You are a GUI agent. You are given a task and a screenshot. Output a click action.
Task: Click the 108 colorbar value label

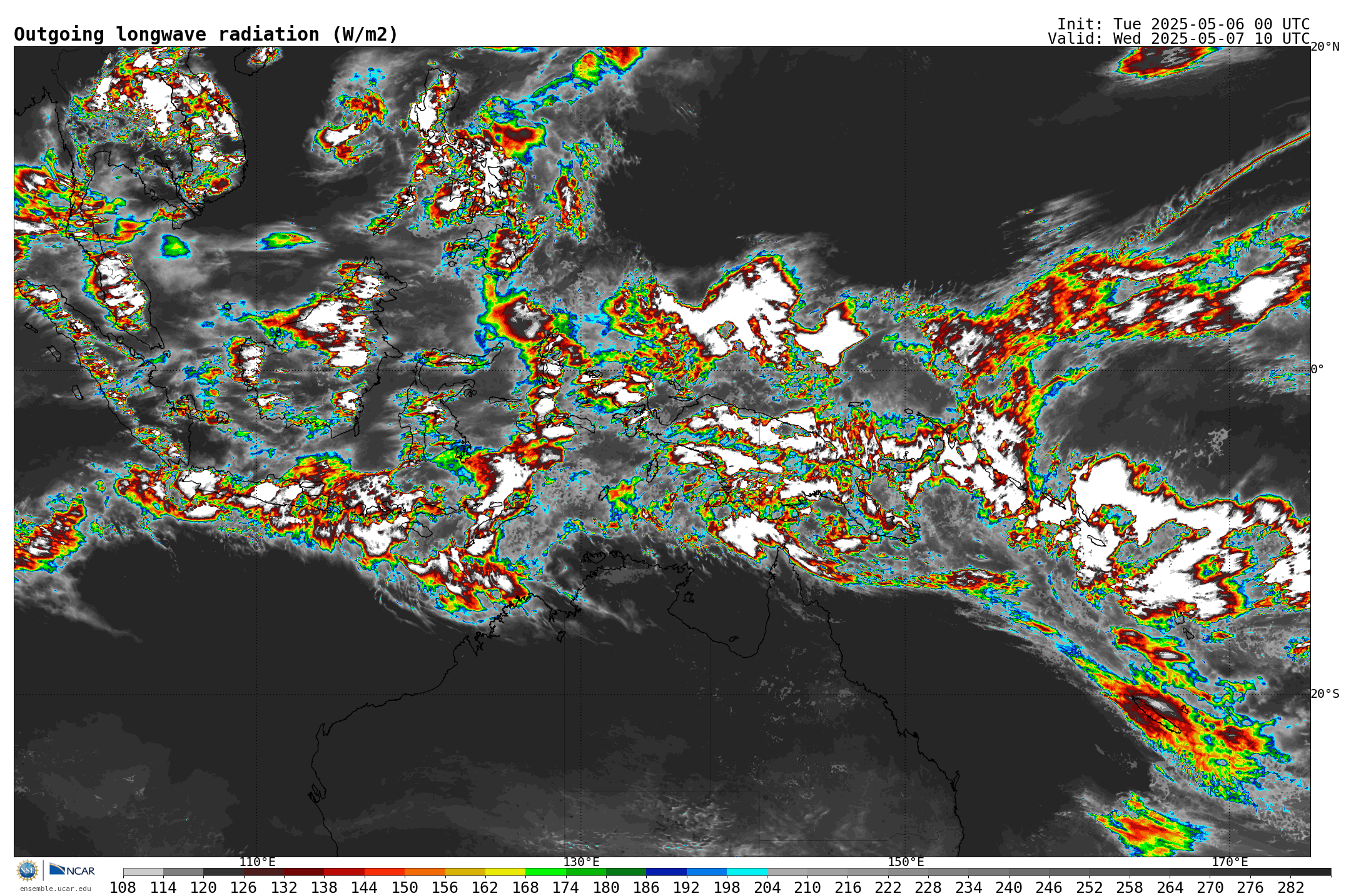tap(123, 887)
